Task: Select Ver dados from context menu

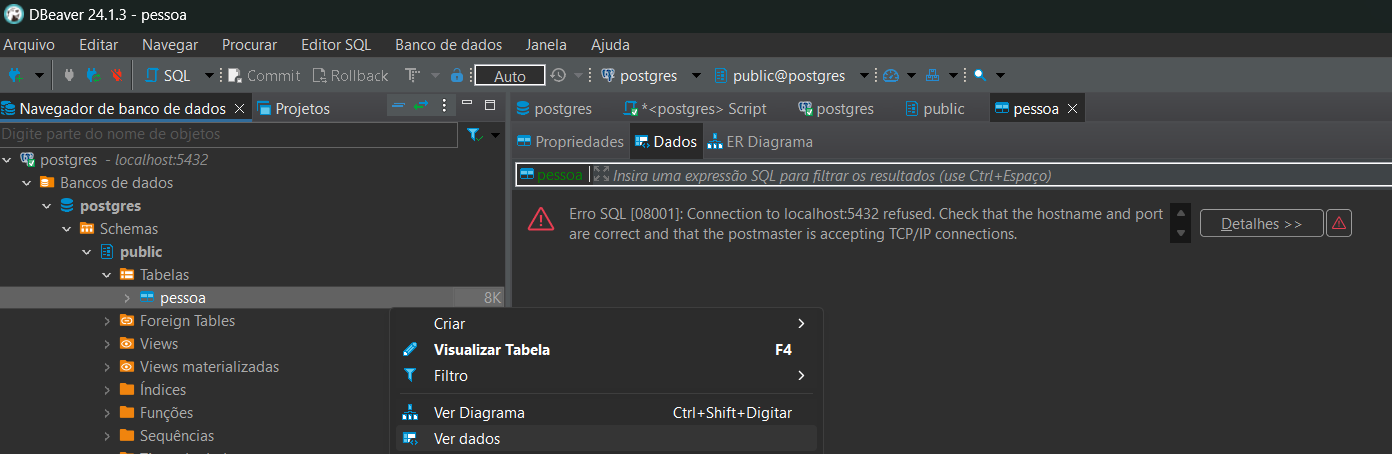Action: pos(466,439)
